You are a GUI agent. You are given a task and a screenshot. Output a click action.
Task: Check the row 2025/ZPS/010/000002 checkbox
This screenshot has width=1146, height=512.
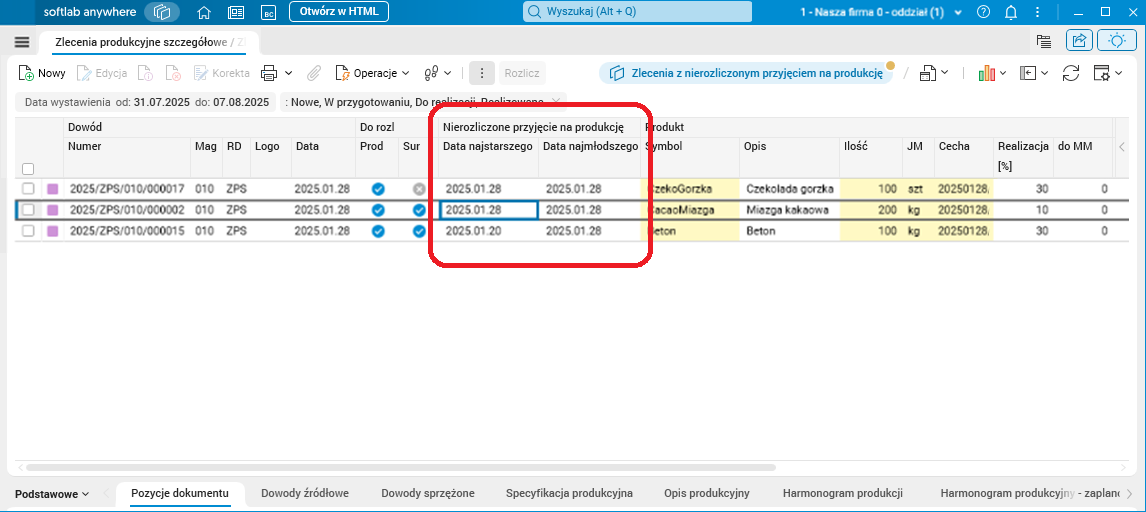point(28,210)
